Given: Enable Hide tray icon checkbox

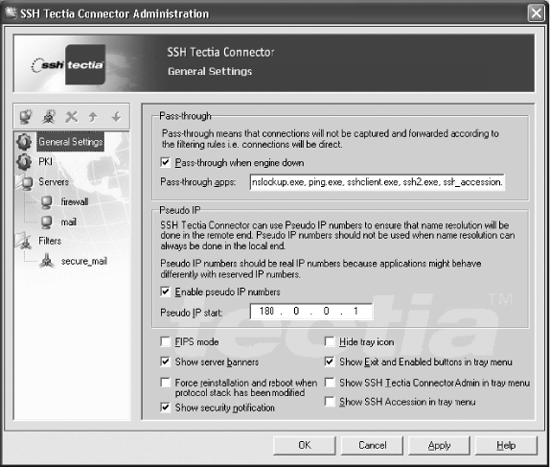Looking at the screenshot, I should pos(329,341).
